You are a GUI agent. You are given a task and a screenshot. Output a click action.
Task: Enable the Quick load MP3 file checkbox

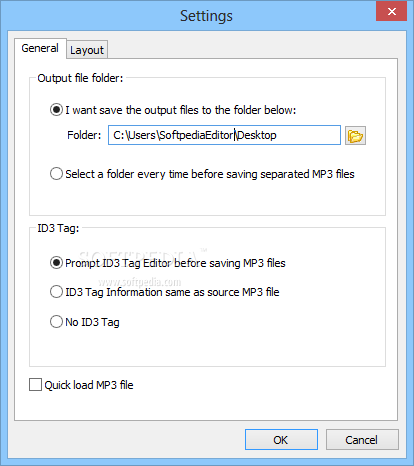[35, 384]
